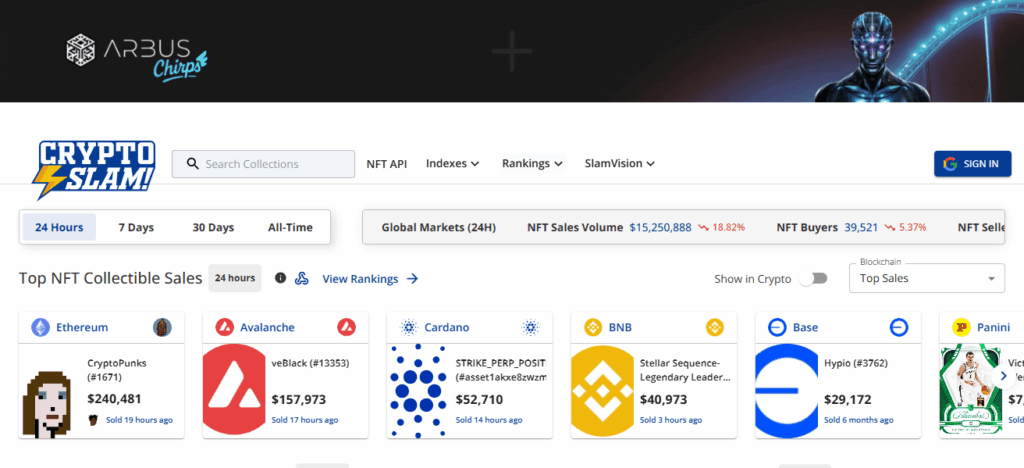Expand the Rankings menu
1024x468 pixels.
pos(532,163)
